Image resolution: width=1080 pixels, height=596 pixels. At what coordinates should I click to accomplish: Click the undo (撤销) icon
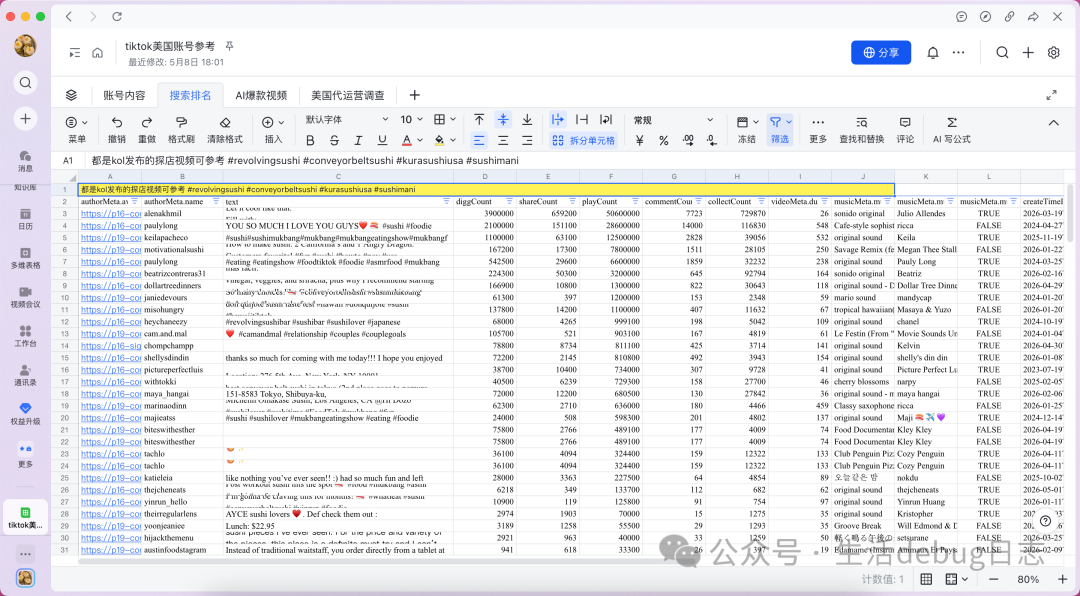[x=116, y=123]
